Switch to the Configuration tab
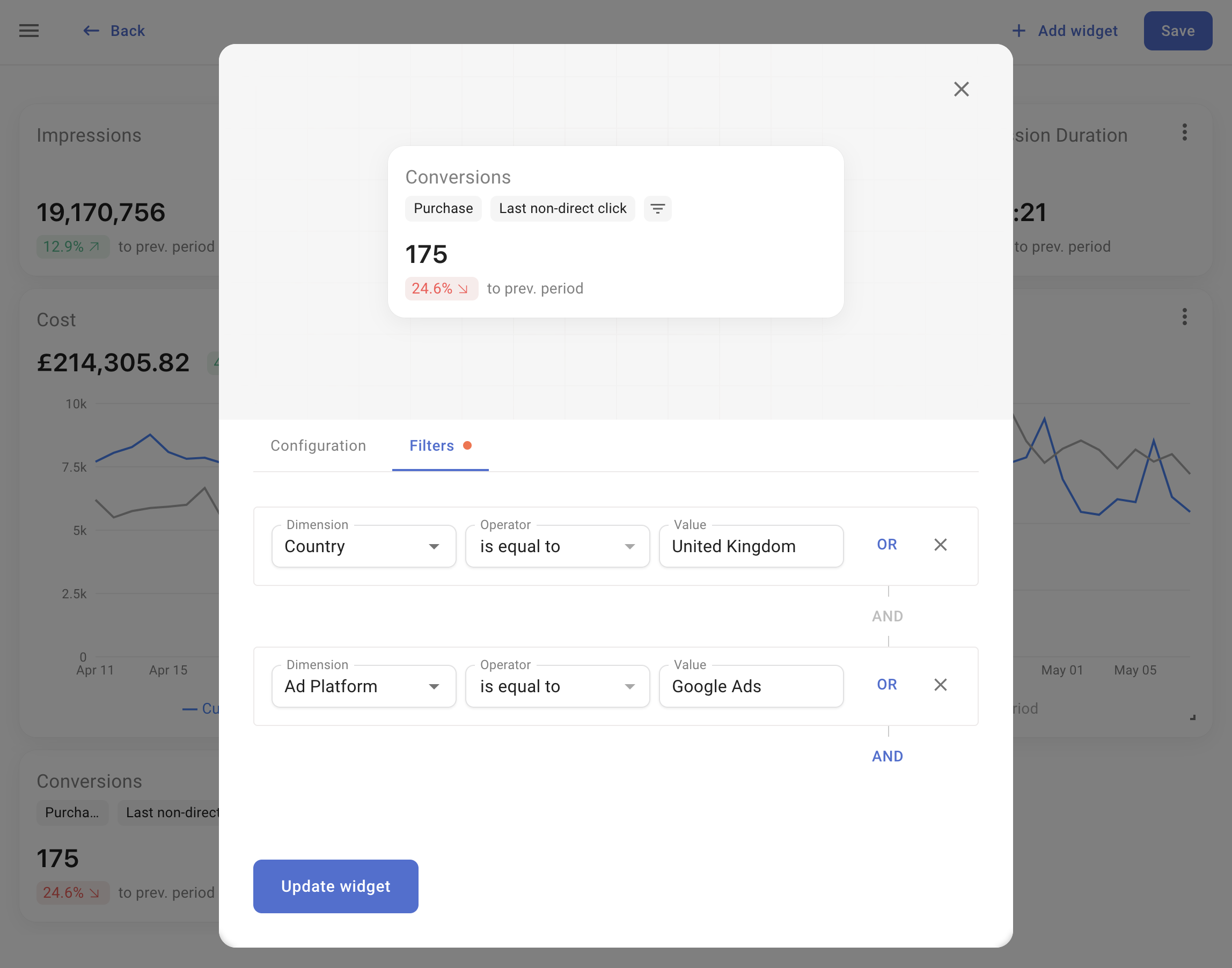The image size is (1232, 968). point(318,446)
